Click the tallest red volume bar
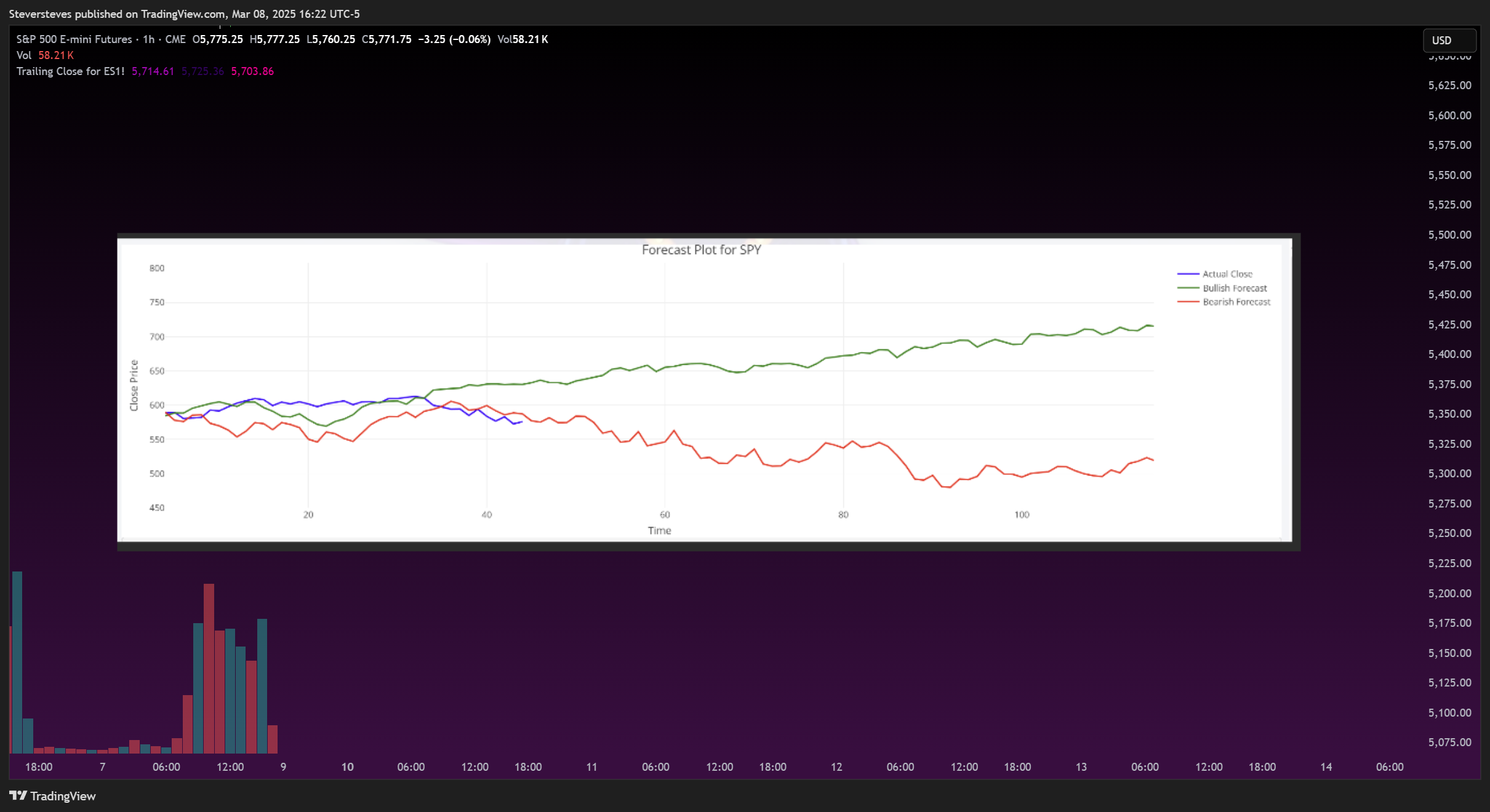 pos(209,669)
